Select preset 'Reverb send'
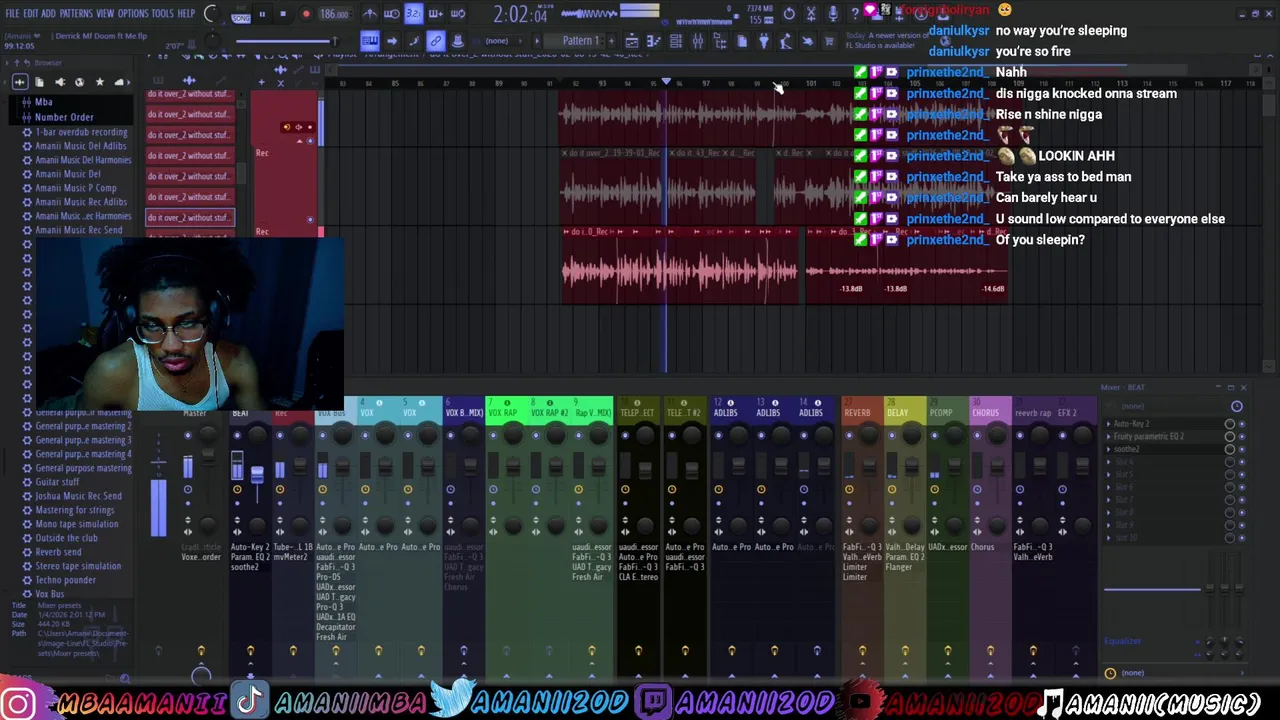Viewport: 1280px width, 720px height. (59, 552)
